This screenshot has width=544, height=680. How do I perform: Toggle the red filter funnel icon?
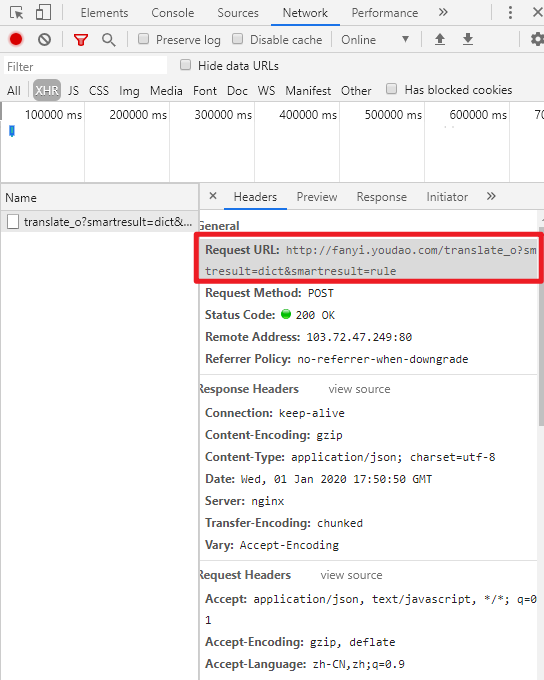(x=81, y=40)
